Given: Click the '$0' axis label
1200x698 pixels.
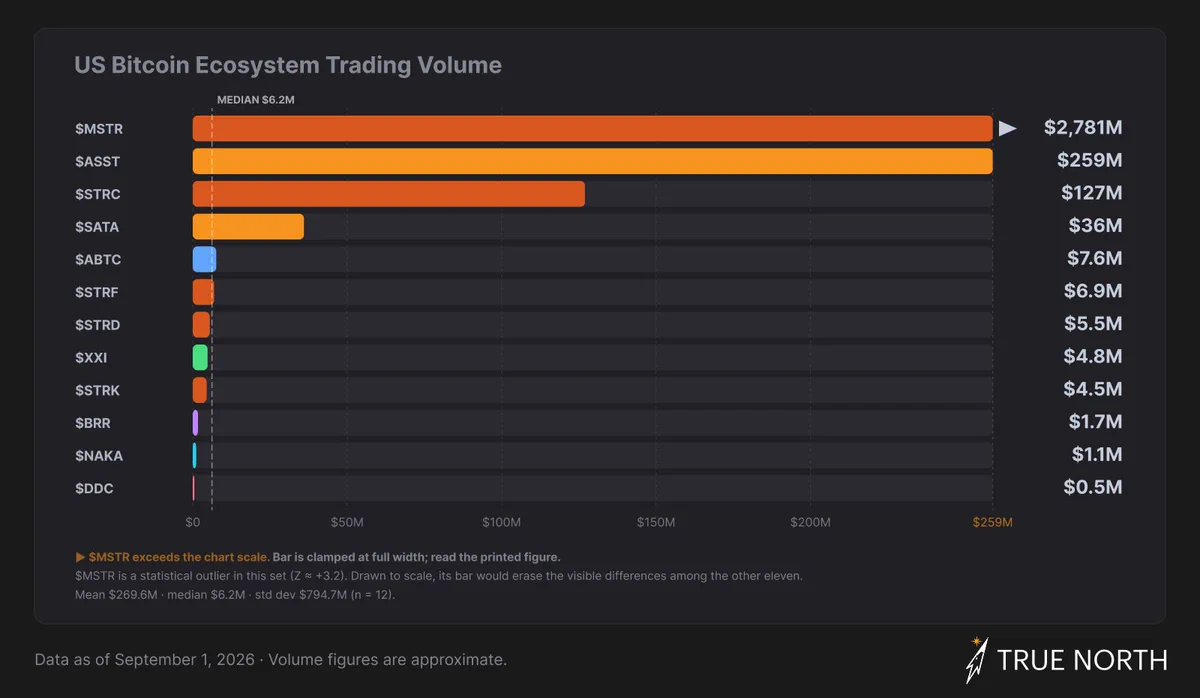Looking at the screenshot, I should click(x=193, y=522).
